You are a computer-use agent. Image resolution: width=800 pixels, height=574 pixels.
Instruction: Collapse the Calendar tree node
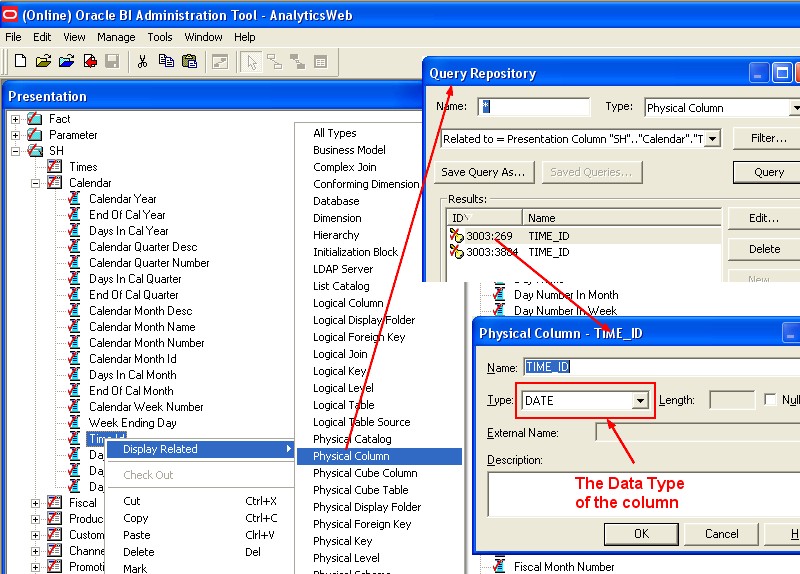35,183
